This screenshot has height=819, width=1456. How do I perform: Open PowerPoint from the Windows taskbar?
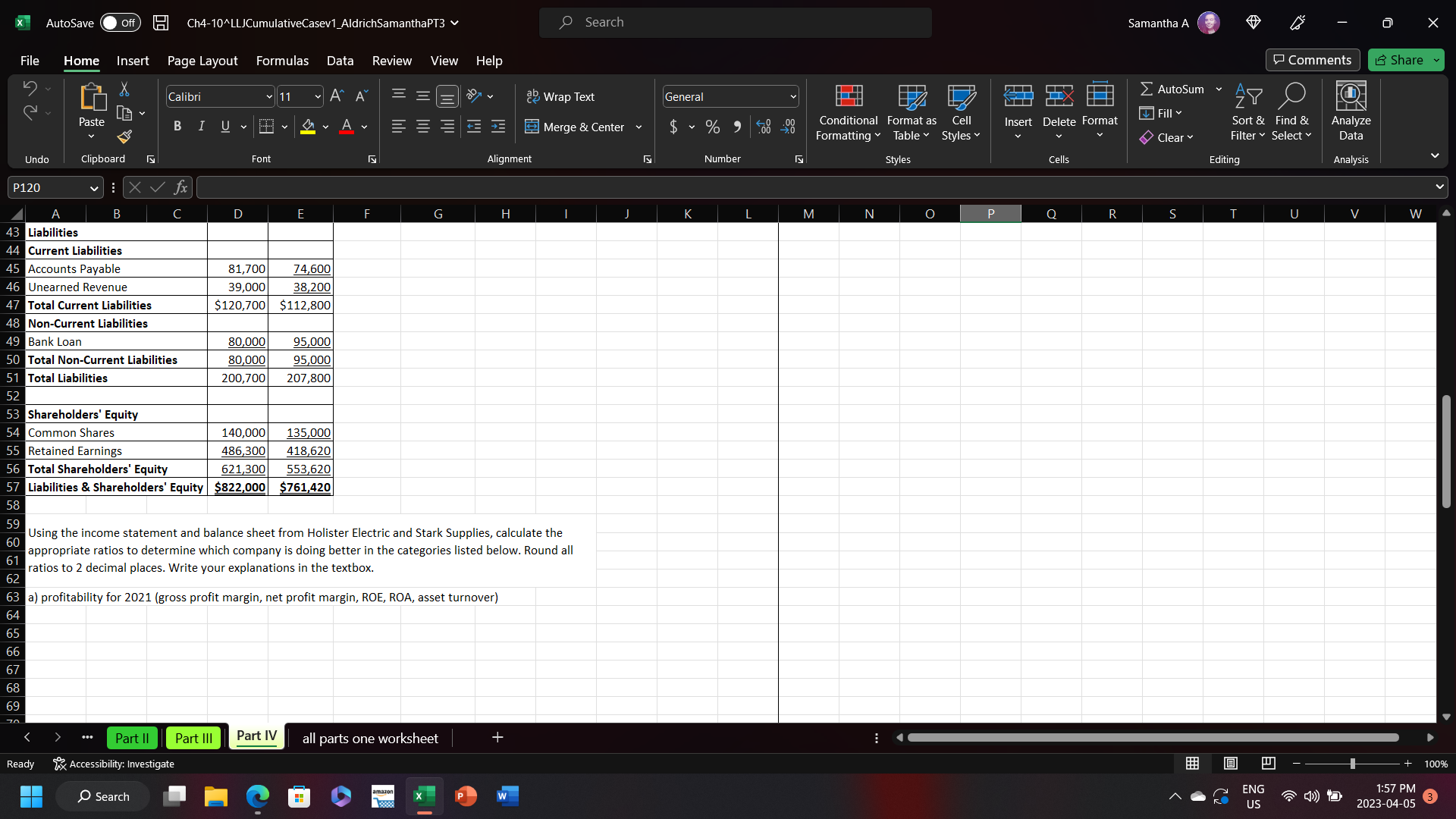pyautogui.click(x=466, y=796)
